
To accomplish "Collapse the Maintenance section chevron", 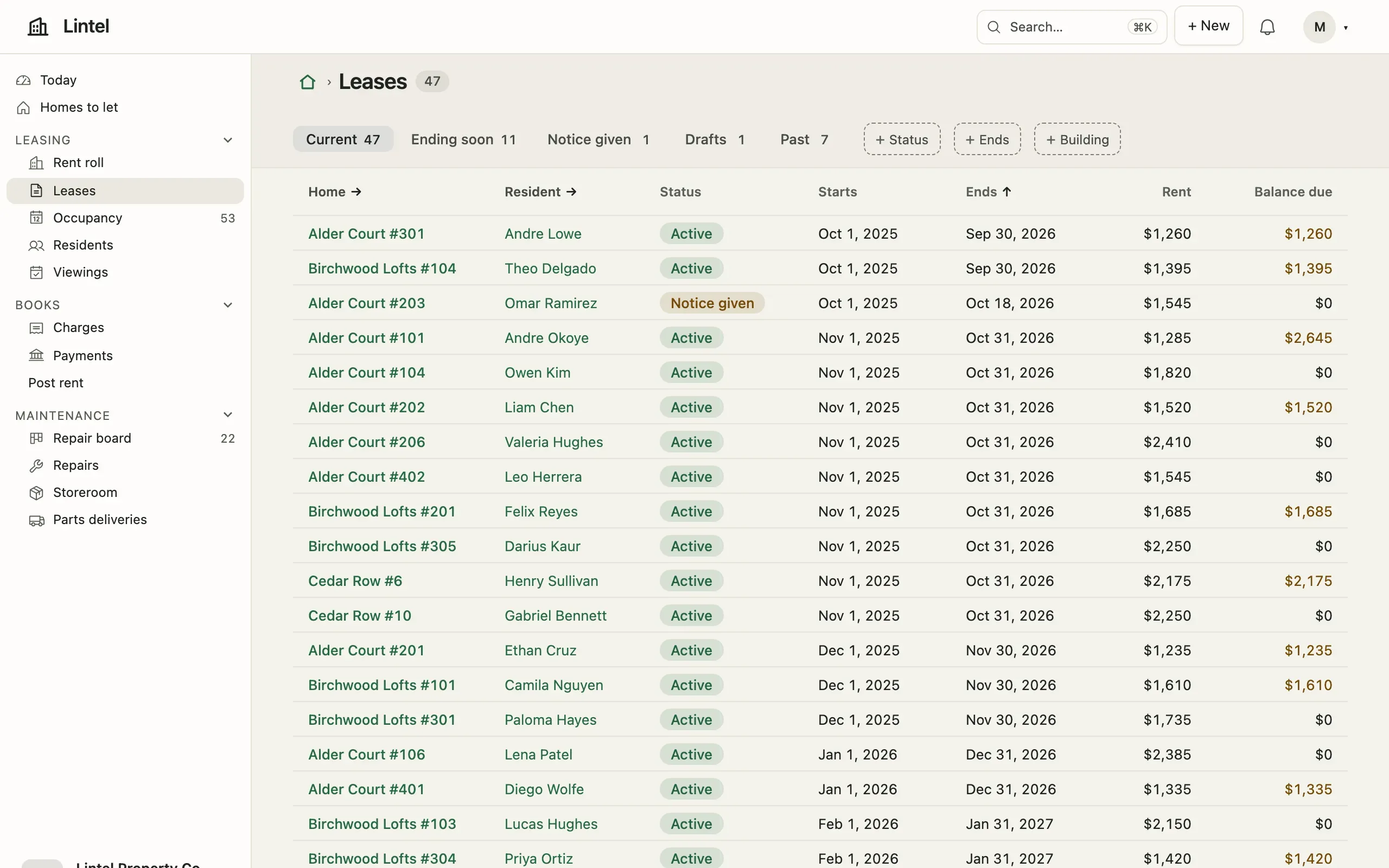I will tap(228, 414).
